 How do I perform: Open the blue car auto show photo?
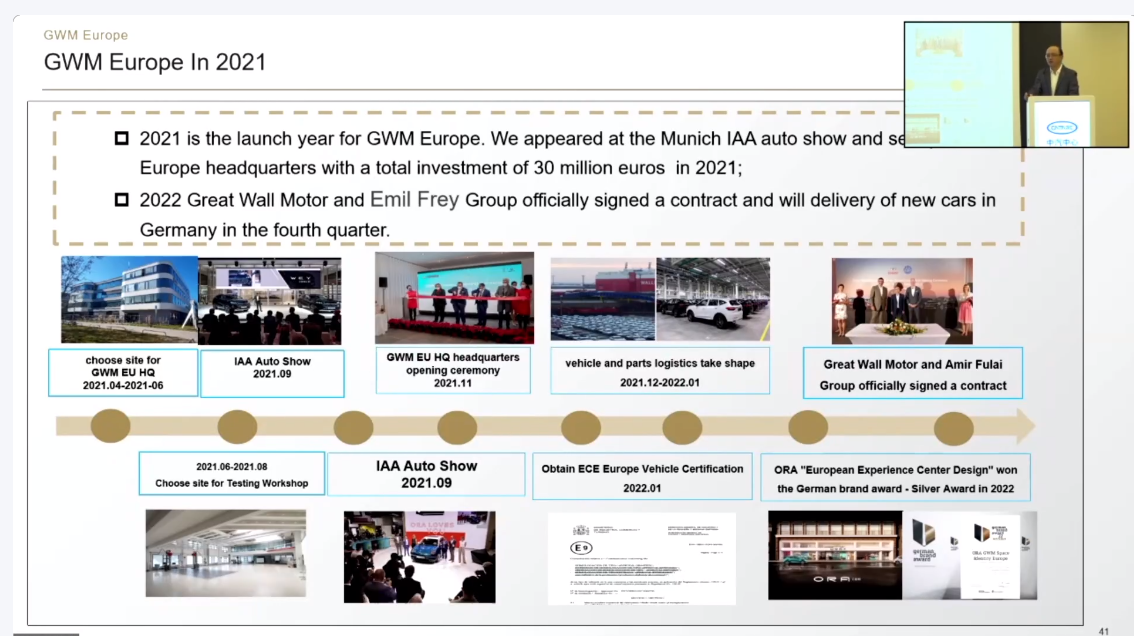point(419,557)
